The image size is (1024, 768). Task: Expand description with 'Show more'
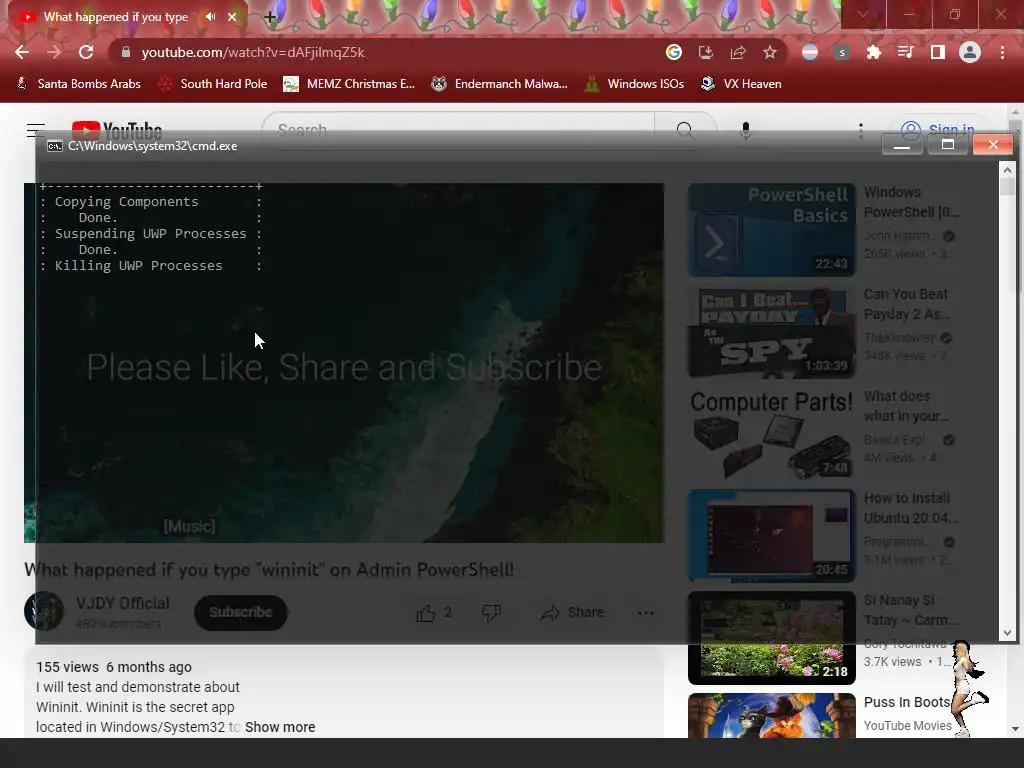point(280,727)
